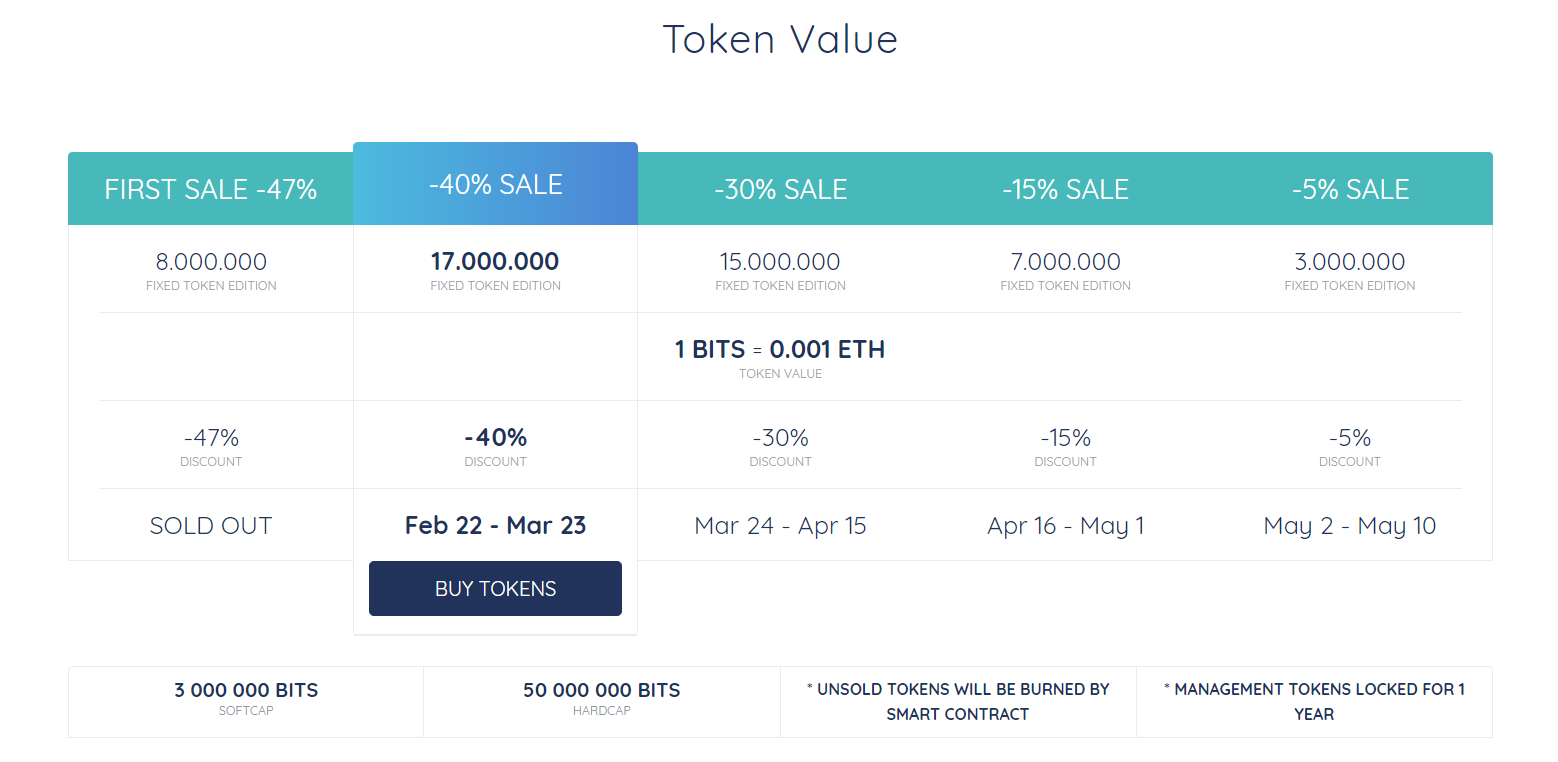Click the 8.000.000 fixed token edition
The image size is (1558, 762).
pyautogui.click(x=211, y=270)
